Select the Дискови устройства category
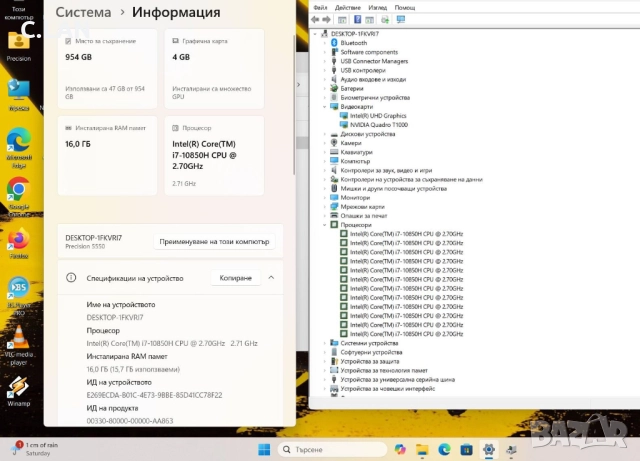The height and width of the screenshot is (461, 640). pos(368,134)
